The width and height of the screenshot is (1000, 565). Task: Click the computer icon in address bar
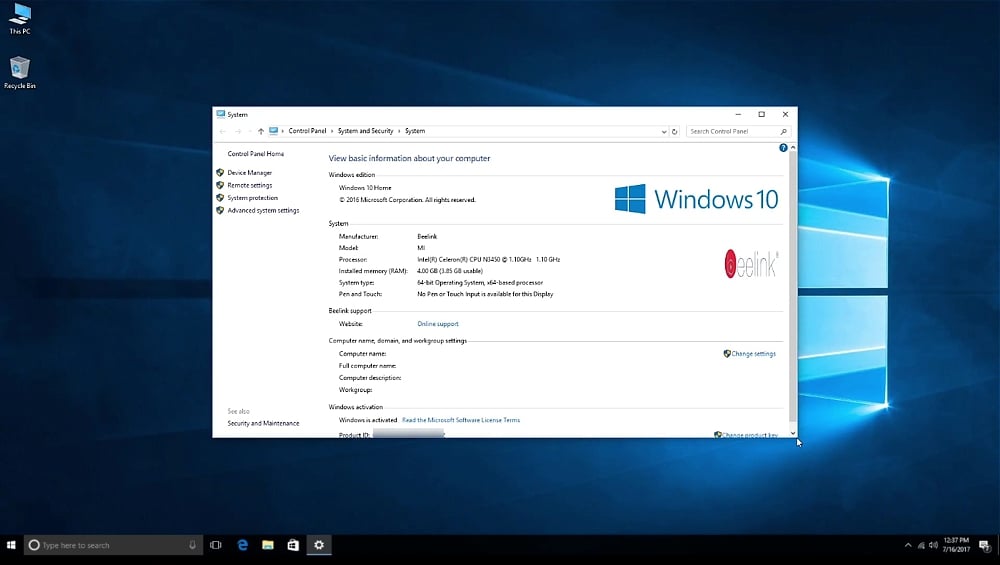[x=274, y=131]
